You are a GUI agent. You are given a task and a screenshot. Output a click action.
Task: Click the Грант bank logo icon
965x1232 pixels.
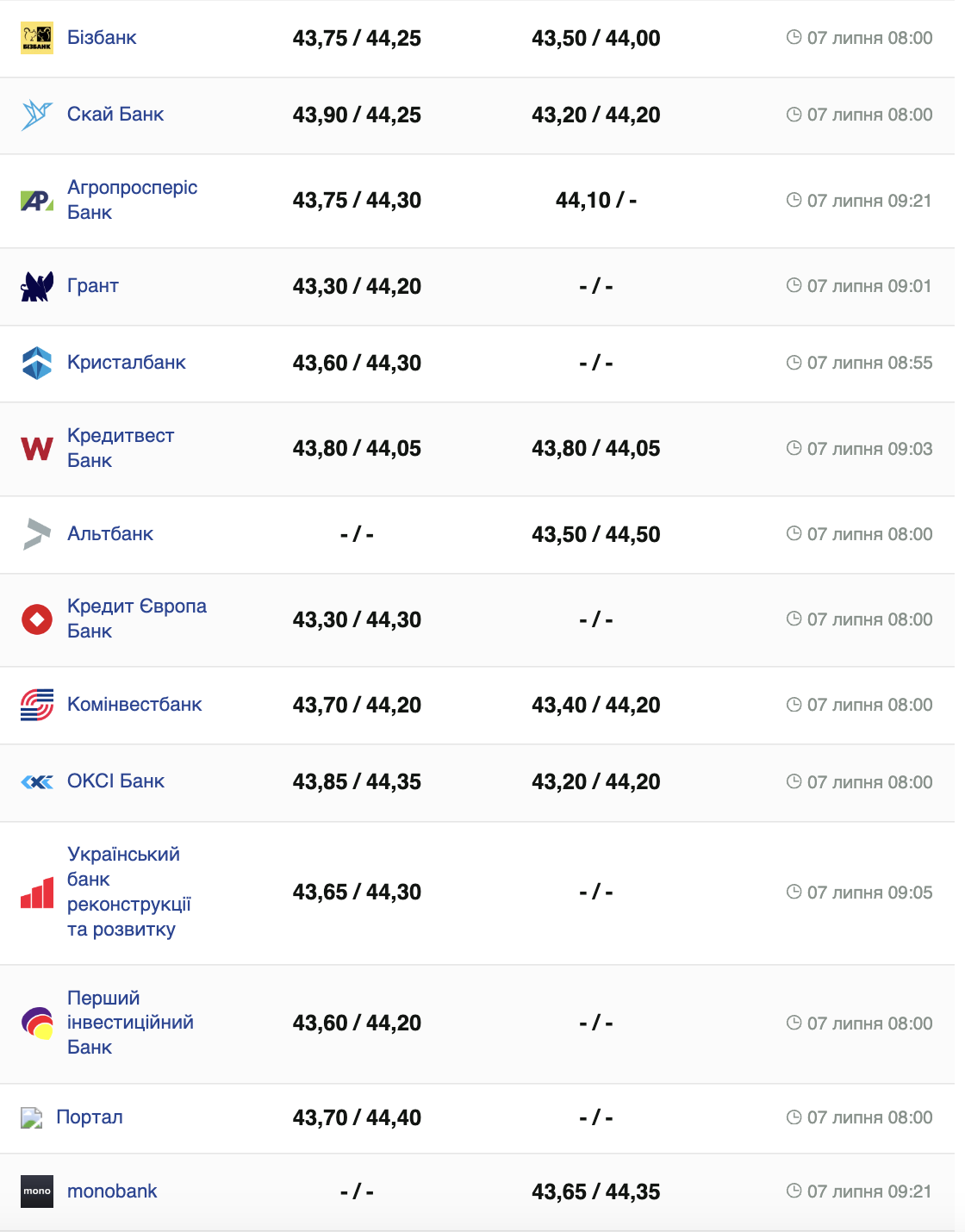tap(37, 286)
